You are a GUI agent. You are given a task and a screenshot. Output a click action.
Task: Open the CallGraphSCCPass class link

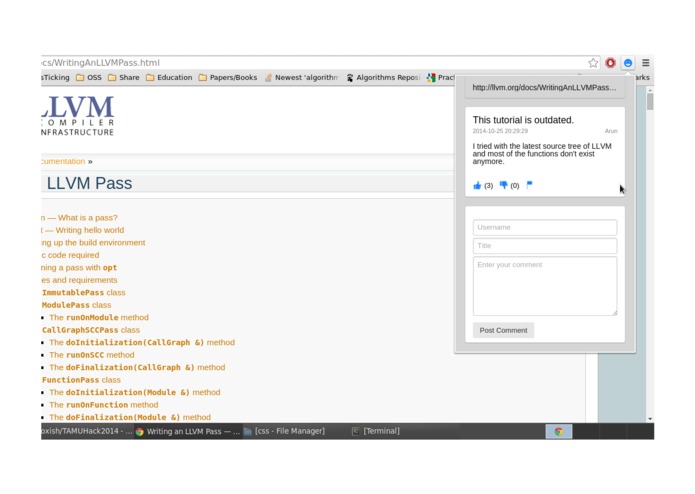click(91, 330)
